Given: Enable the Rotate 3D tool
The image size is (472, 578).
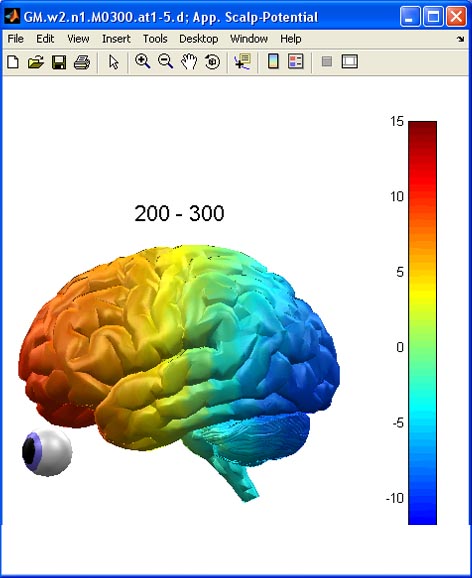Looking at the screenshot, I should pyautogui.click(x=212, y=62).
